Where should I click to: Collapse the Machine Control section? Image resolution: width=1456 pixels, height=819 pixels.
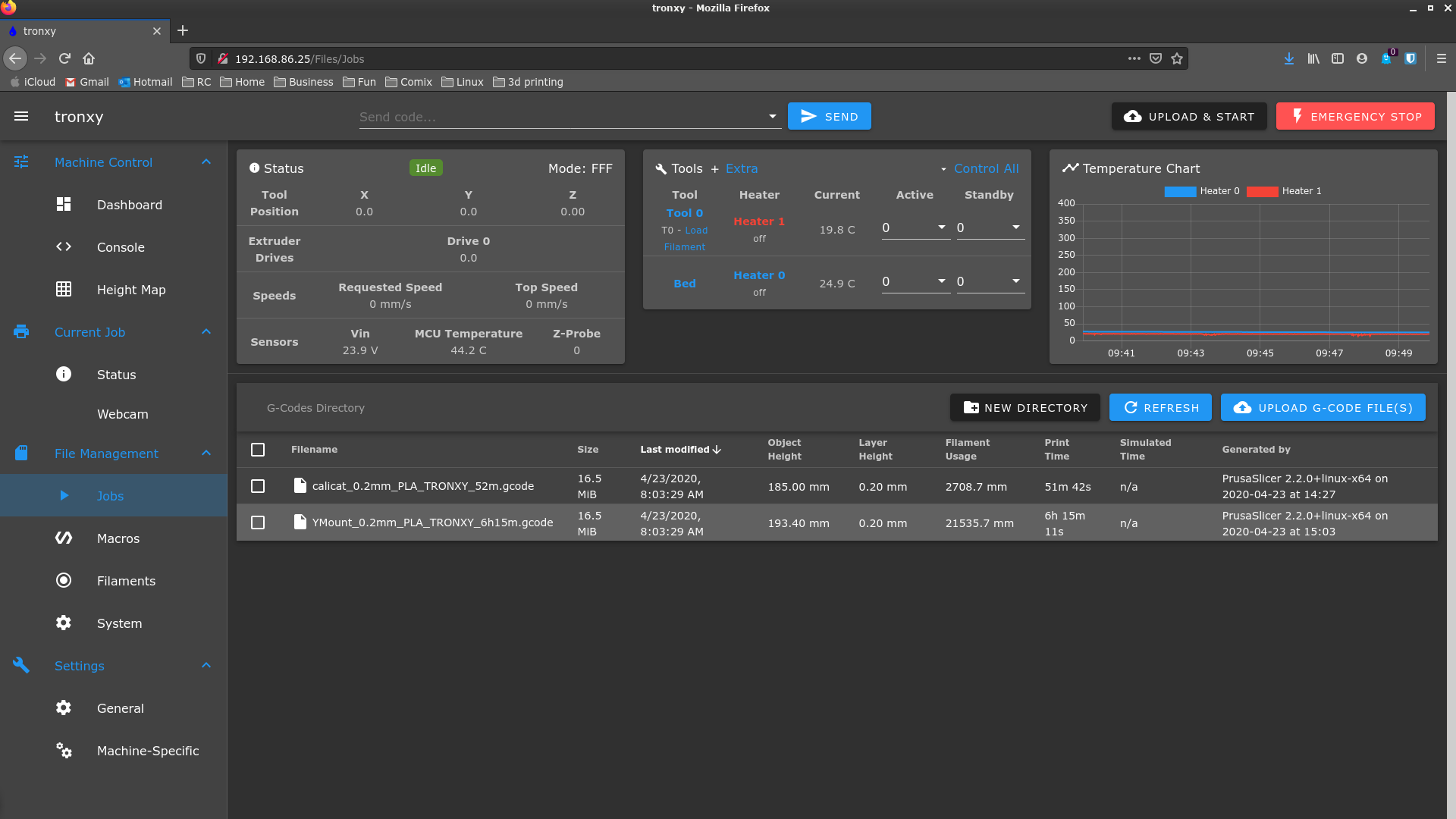[206, 162]
